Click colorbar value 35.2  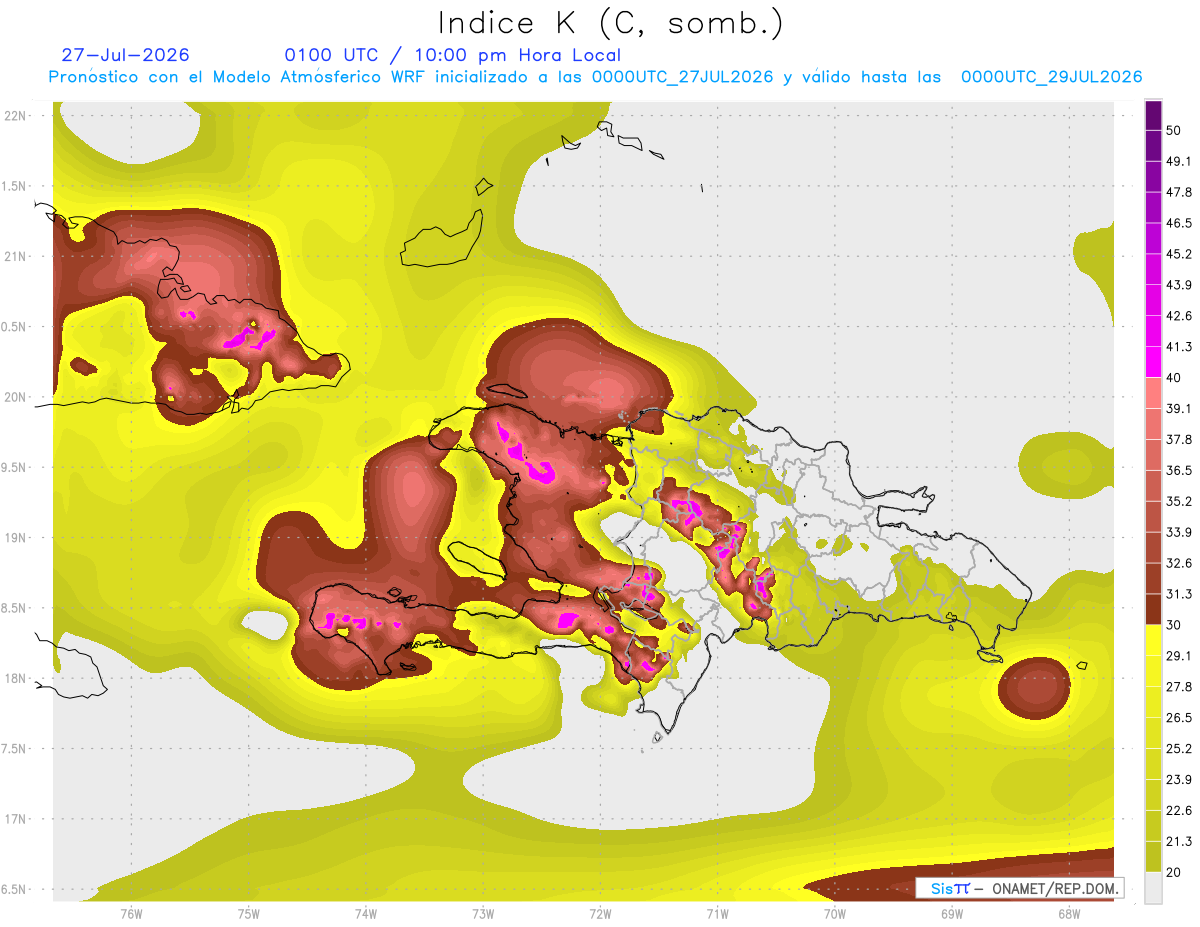[x=1178, y=501]
